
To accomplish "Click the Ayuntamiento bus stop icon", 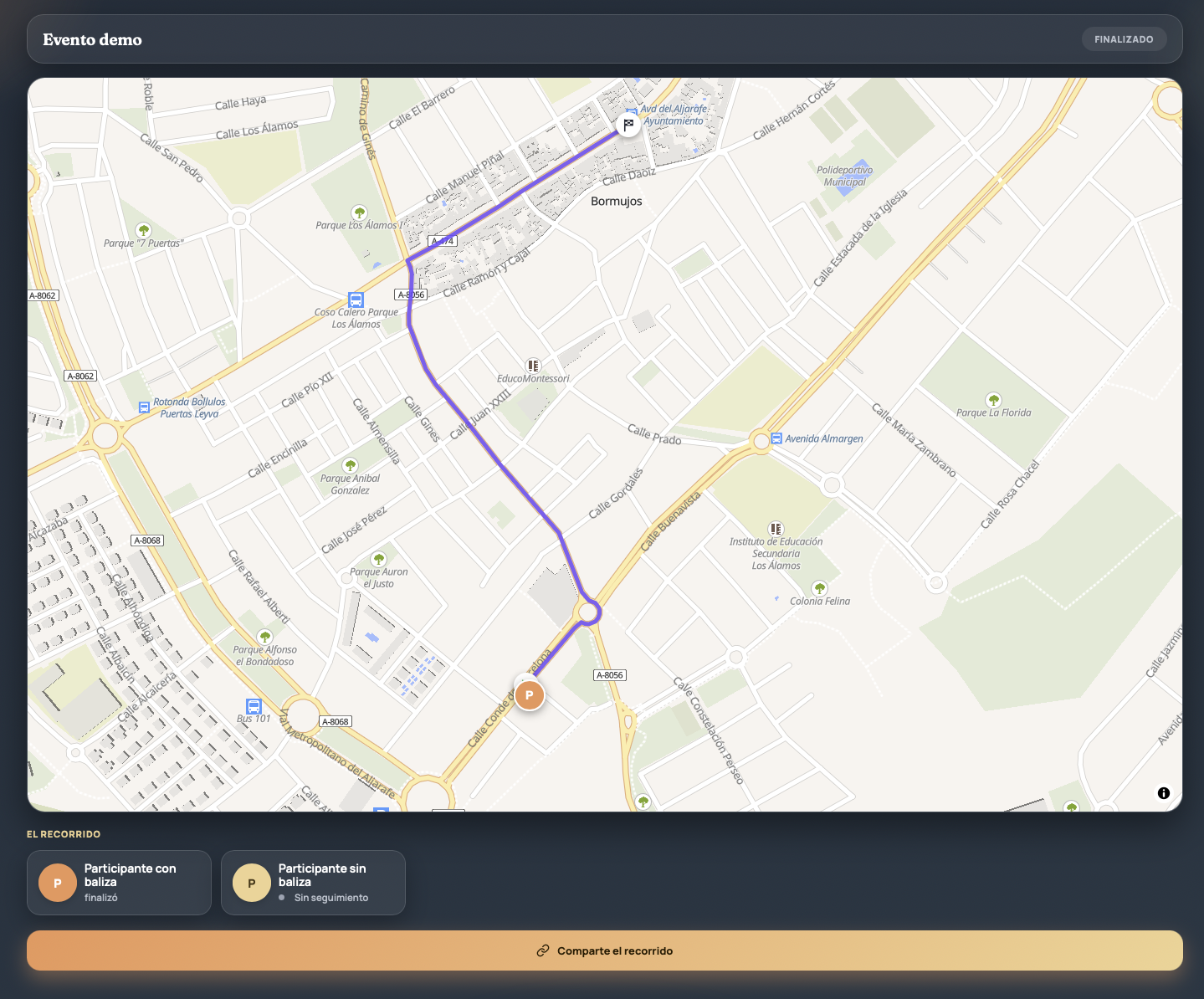I will coord(632,110).
